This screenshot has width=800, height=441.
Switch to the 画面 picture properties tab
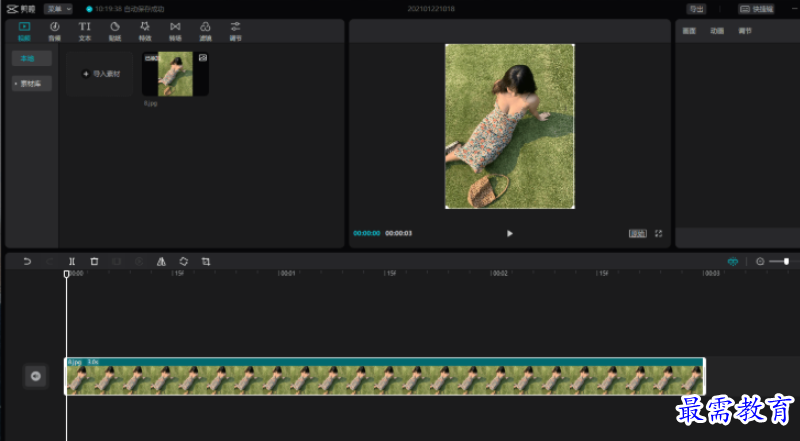[x=689, y=31]
